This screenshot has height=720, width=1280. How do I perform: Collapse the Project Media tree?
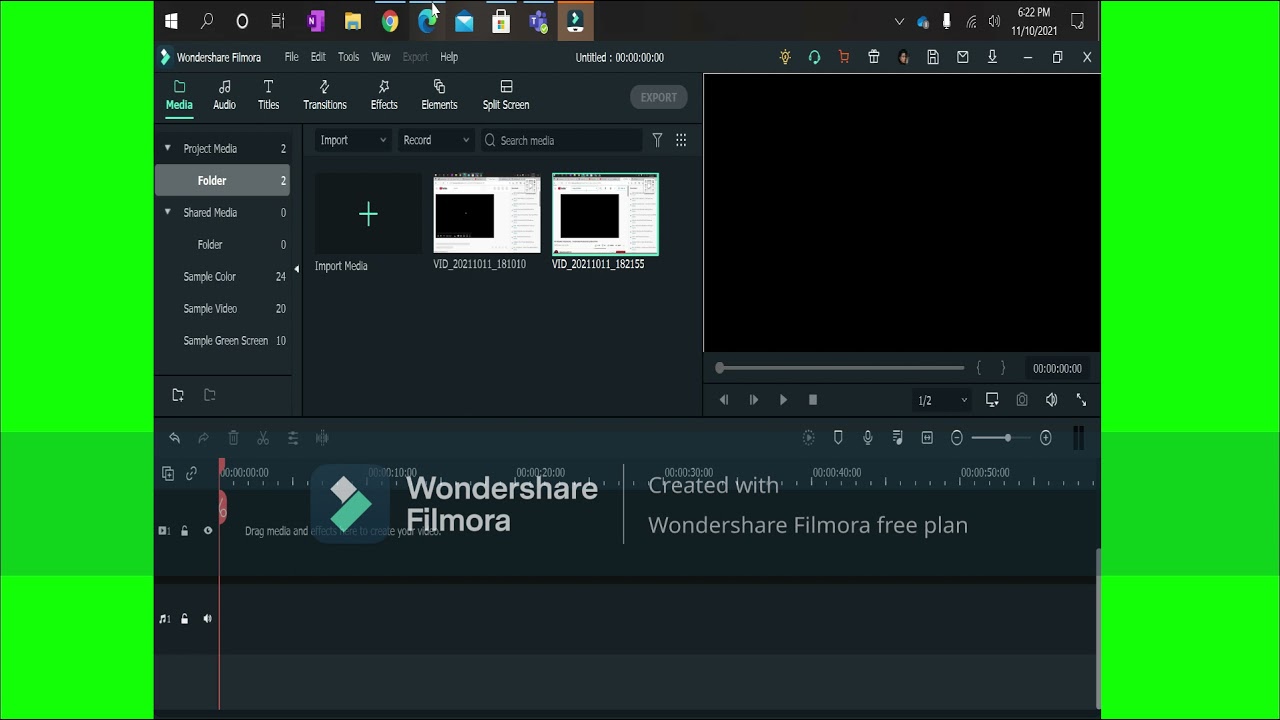pyautogui.click(x=167, y=148)
